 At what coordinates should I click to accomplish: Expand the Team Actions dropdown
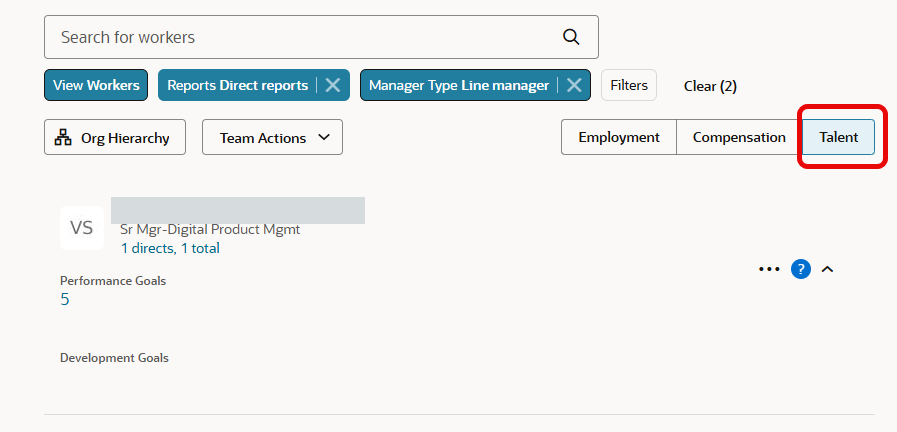pos(272,137)
